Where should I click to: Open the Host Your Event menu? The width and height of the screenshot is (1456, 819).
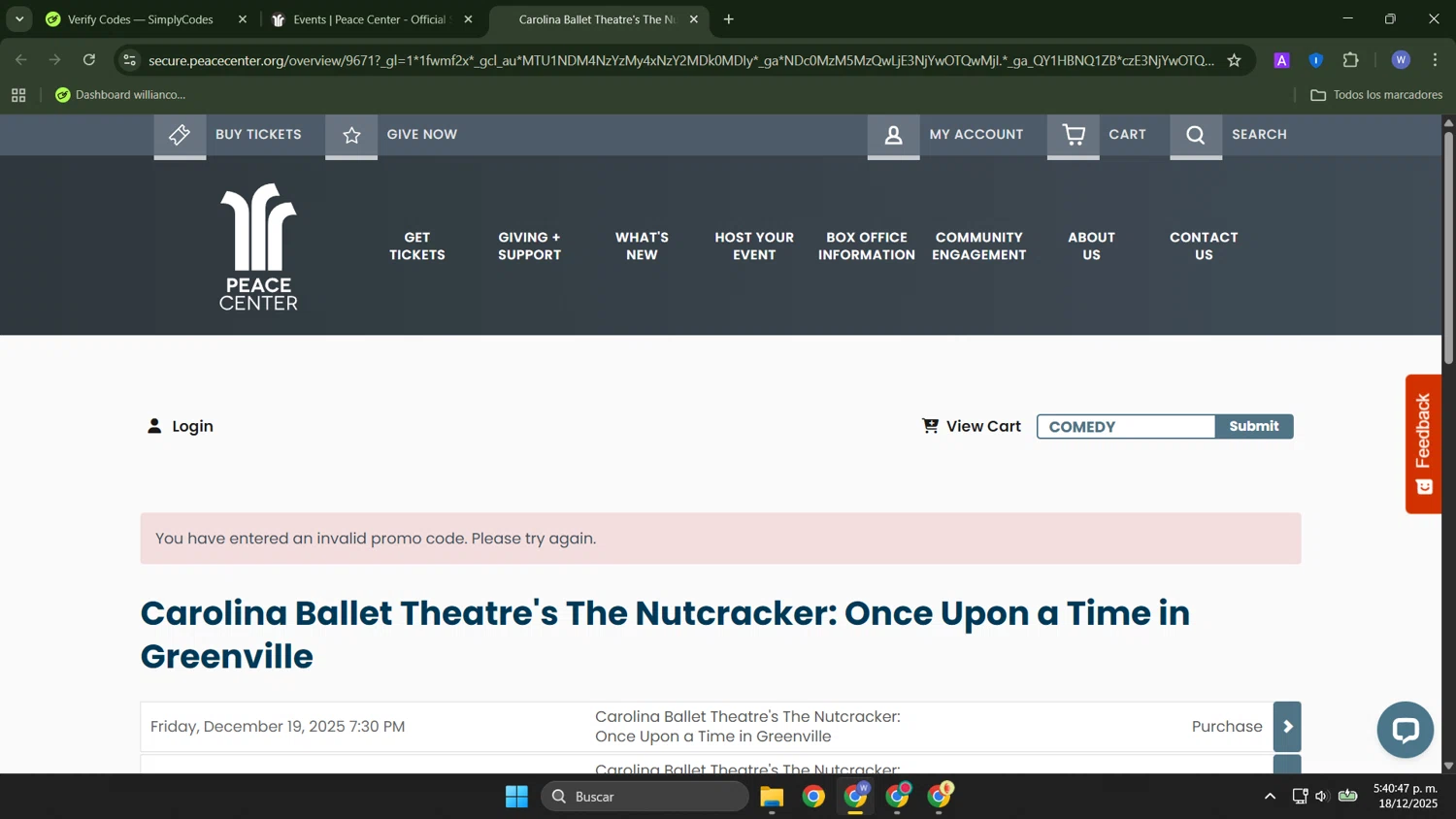coord(754,246)
